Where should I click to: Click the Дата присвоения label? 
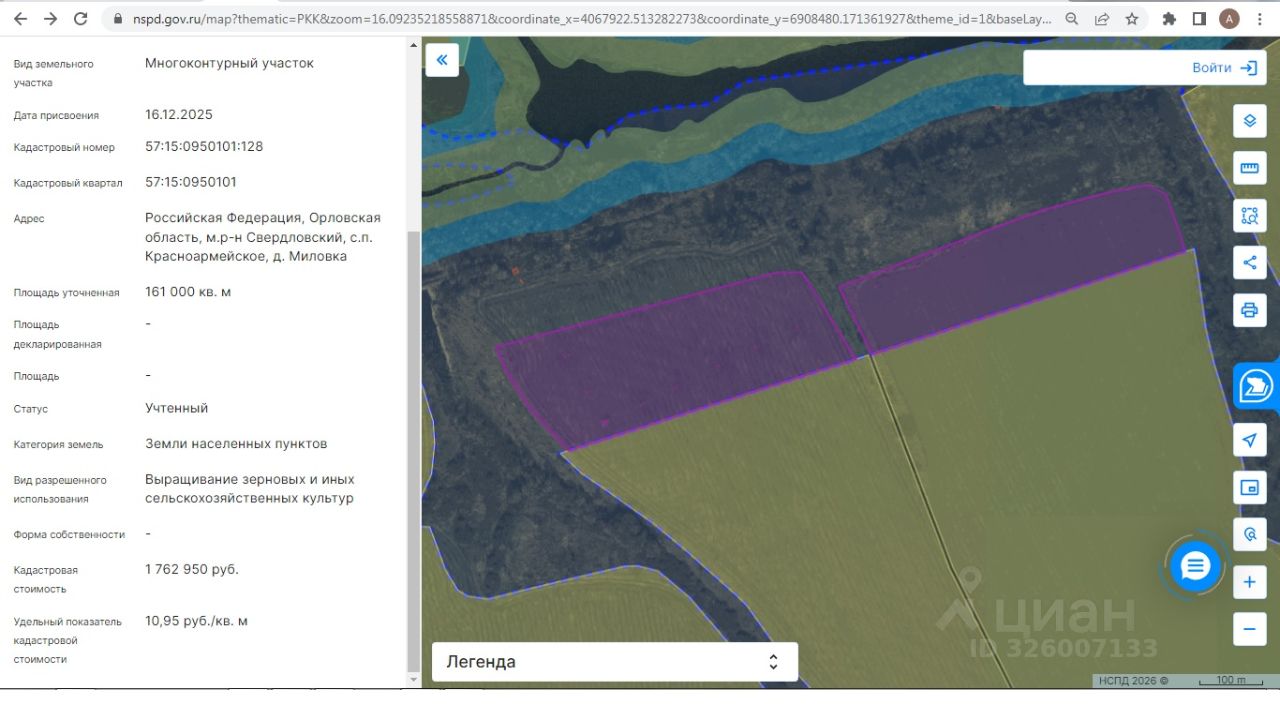pos(56,116)
